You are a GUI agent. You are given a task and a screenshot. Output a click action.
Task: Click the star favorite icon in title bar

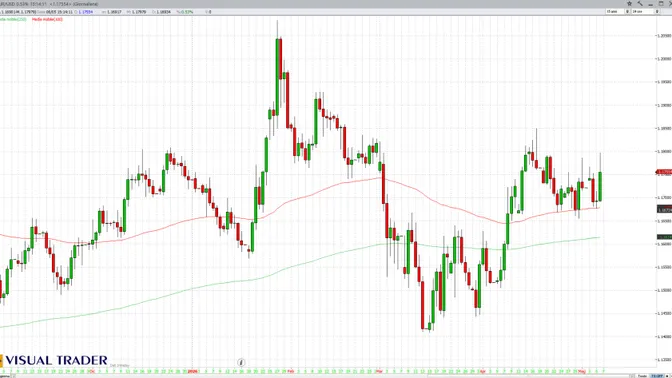coord(630,3)
